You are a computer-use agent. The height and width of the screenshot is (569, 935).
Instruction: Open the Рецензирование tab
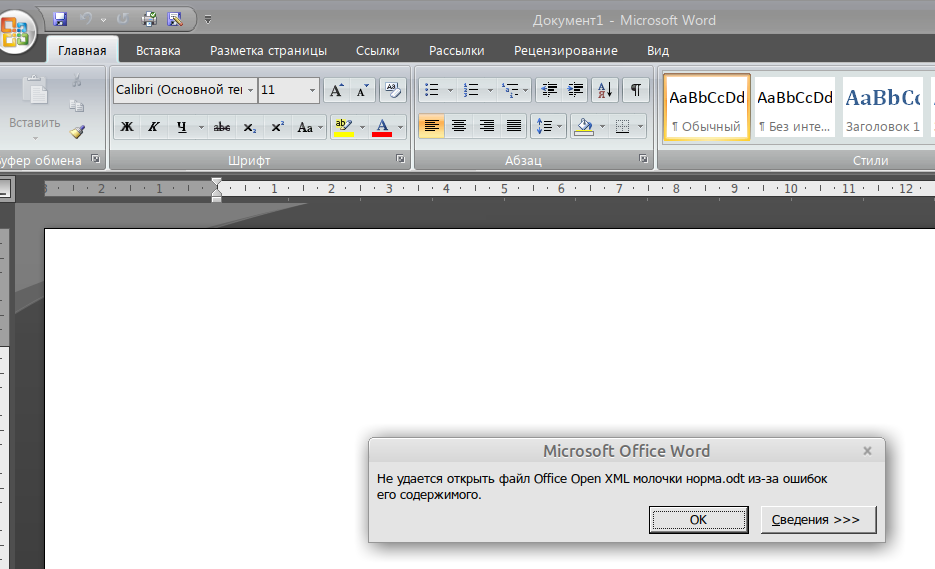(566, 51)
